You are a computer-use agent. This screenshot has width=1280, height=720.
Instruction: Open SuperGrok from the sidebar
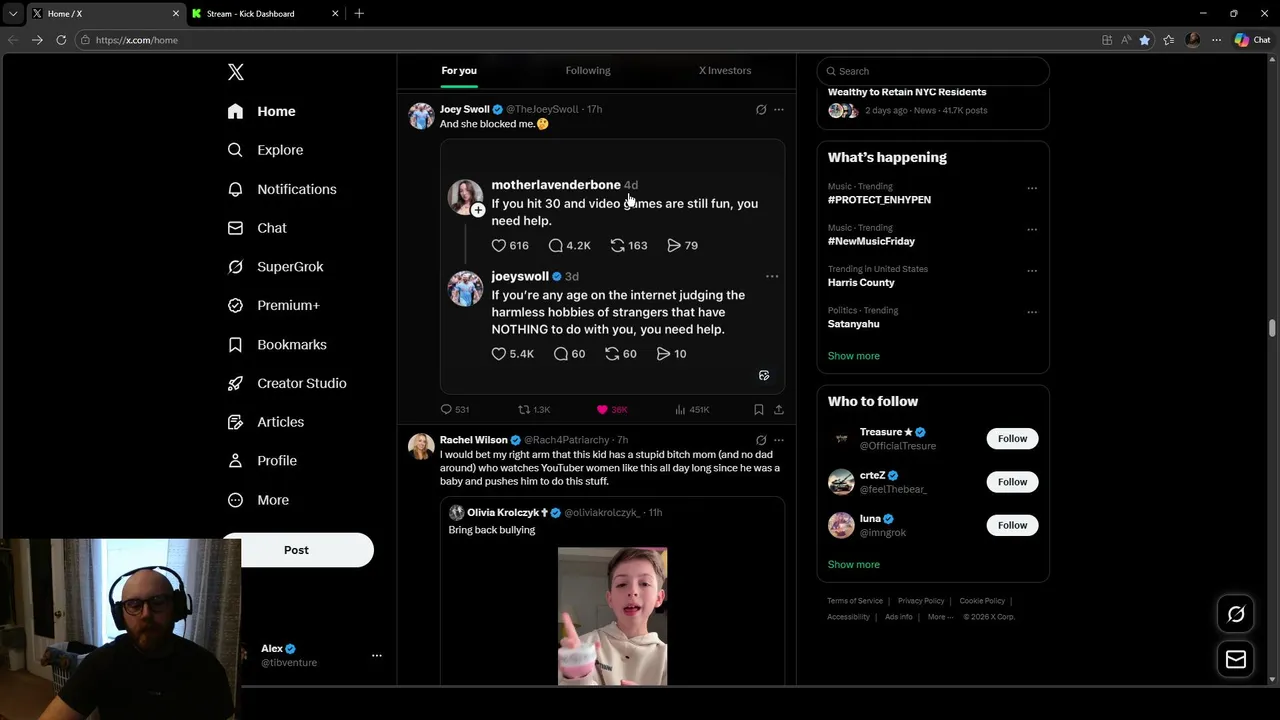point(275,267)
